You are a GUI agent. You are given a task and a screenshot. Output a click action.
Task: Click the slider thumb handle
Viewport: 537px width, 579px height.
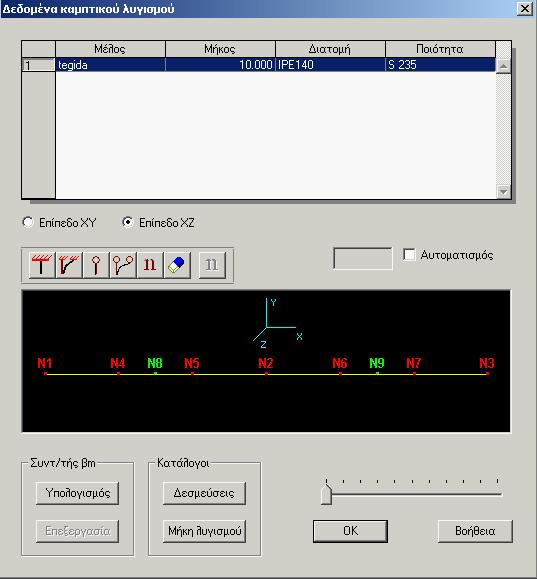pos(326,494)
